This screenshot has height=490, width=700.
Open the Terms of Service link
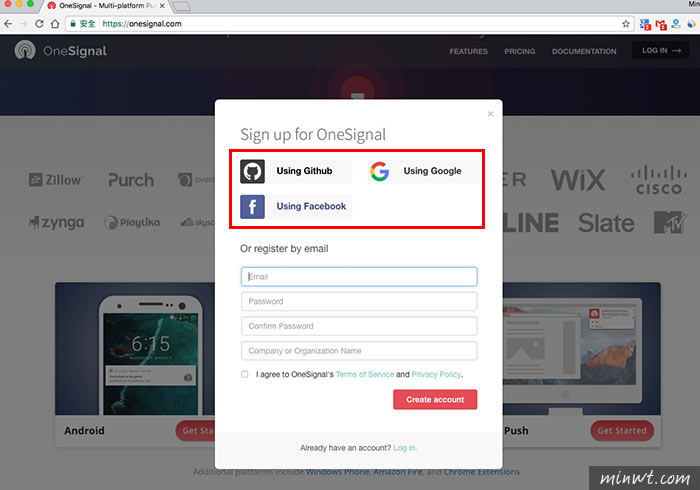[x=365, y=374]
